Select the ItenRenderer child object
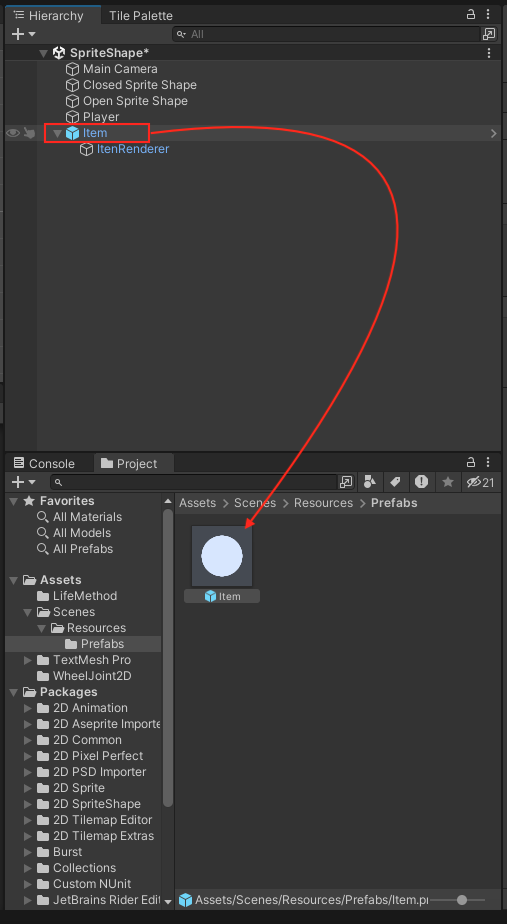The height and width of the screenshot is (924, 507). pyautogui.click(x=133, y=149)
